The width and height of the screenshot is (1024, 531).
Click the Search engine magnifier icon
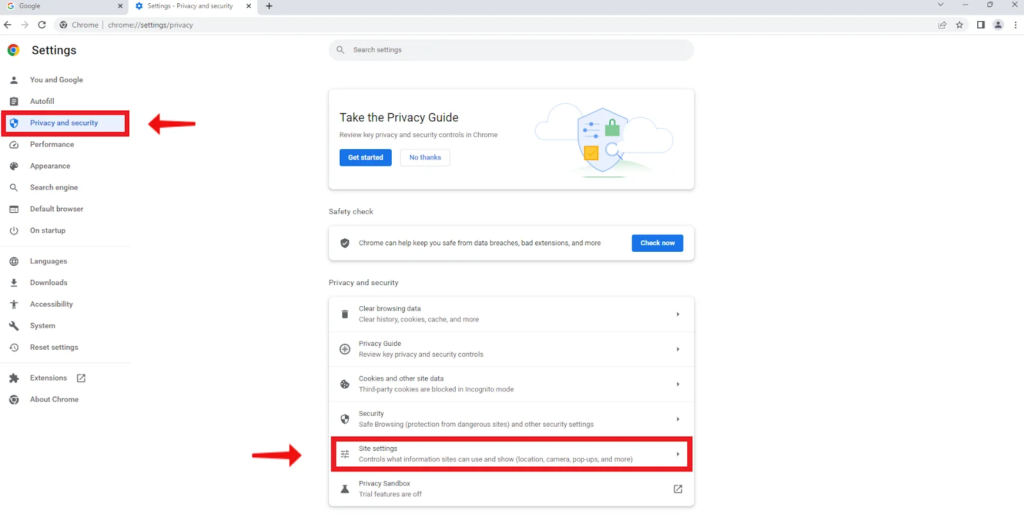point(14,187)
